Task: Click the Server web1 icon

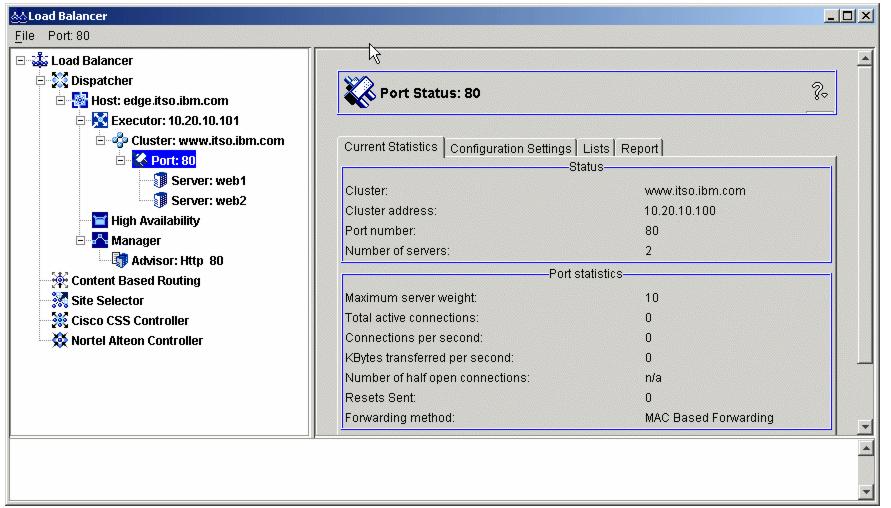Action: 160,181
